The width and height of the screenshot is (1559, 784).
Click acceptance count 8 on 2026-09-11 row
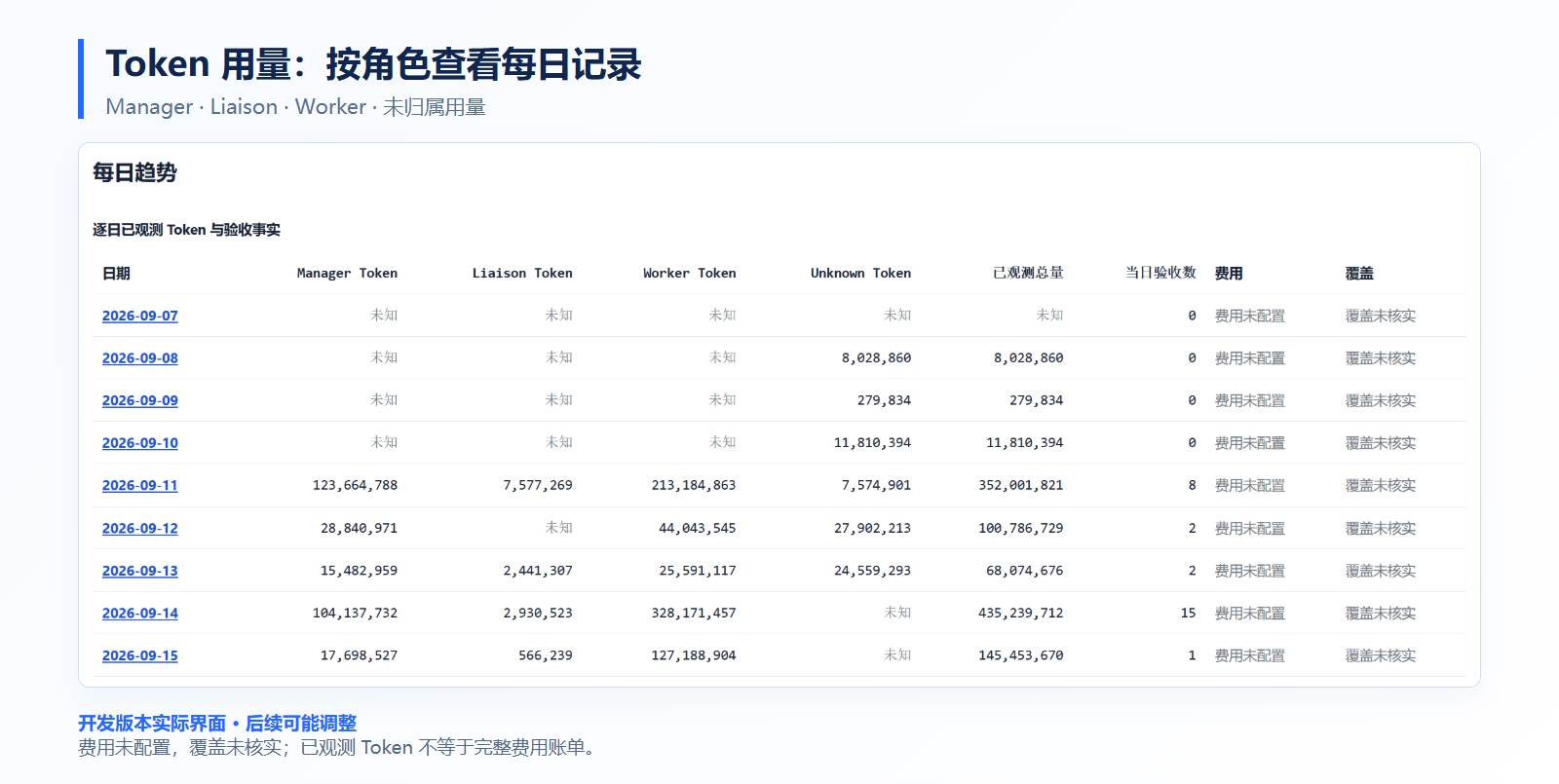click(x=1193, y=485)
